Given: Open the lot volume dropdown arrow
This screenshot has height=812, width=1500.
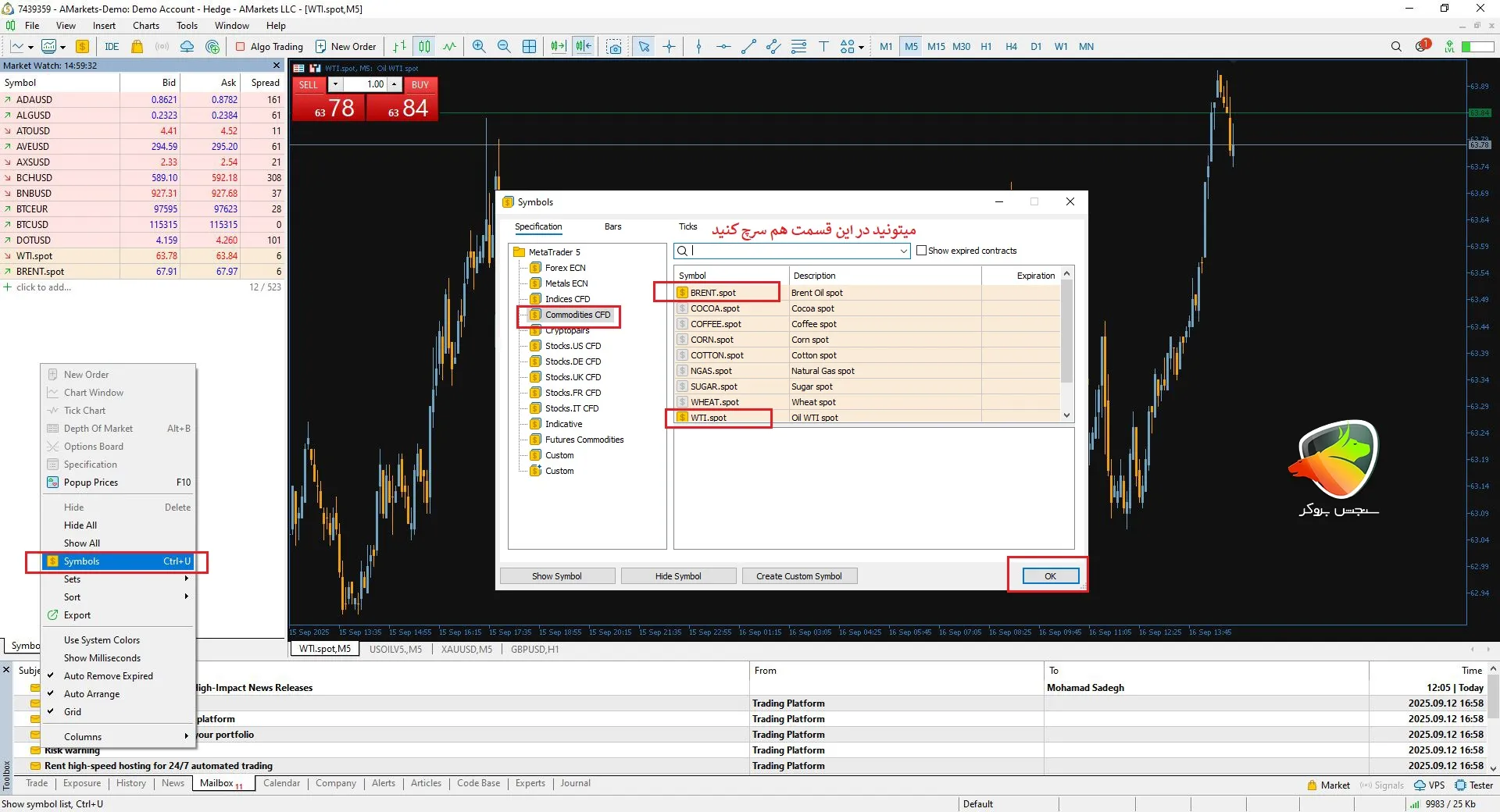Looking at the screenshot, I should [x=335, y=84].
